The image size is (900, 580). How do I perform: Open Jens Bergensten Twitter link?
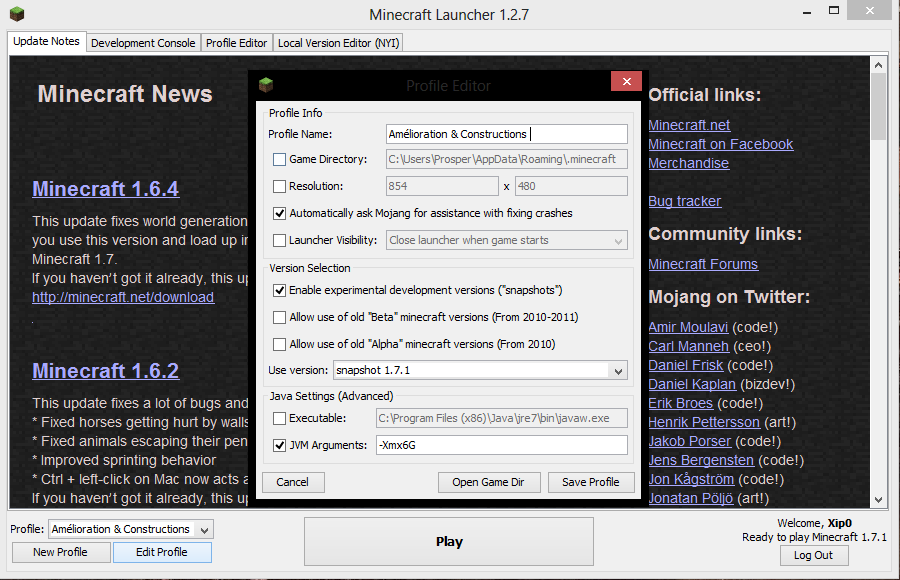(701, 460)
